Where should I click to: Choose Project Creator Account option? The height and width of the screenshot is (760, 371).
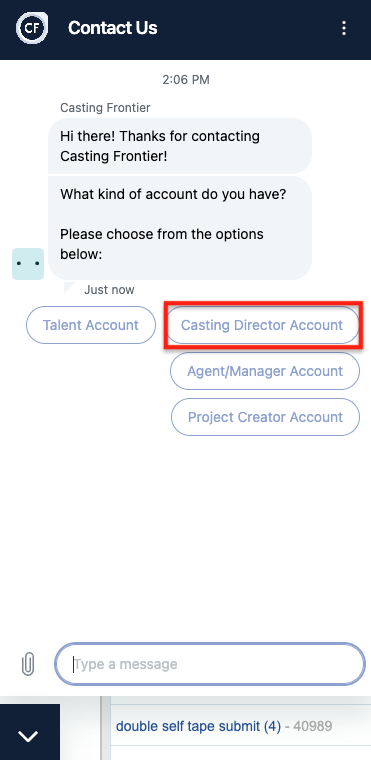(x=265, y=417)
